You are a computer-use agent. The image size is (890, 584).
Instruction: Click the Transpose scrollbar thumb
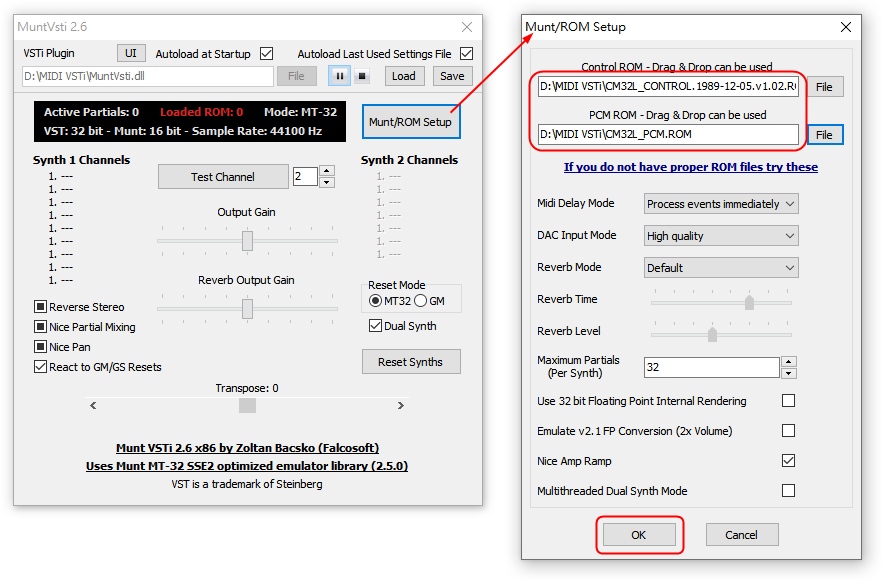tap(247, 405)
